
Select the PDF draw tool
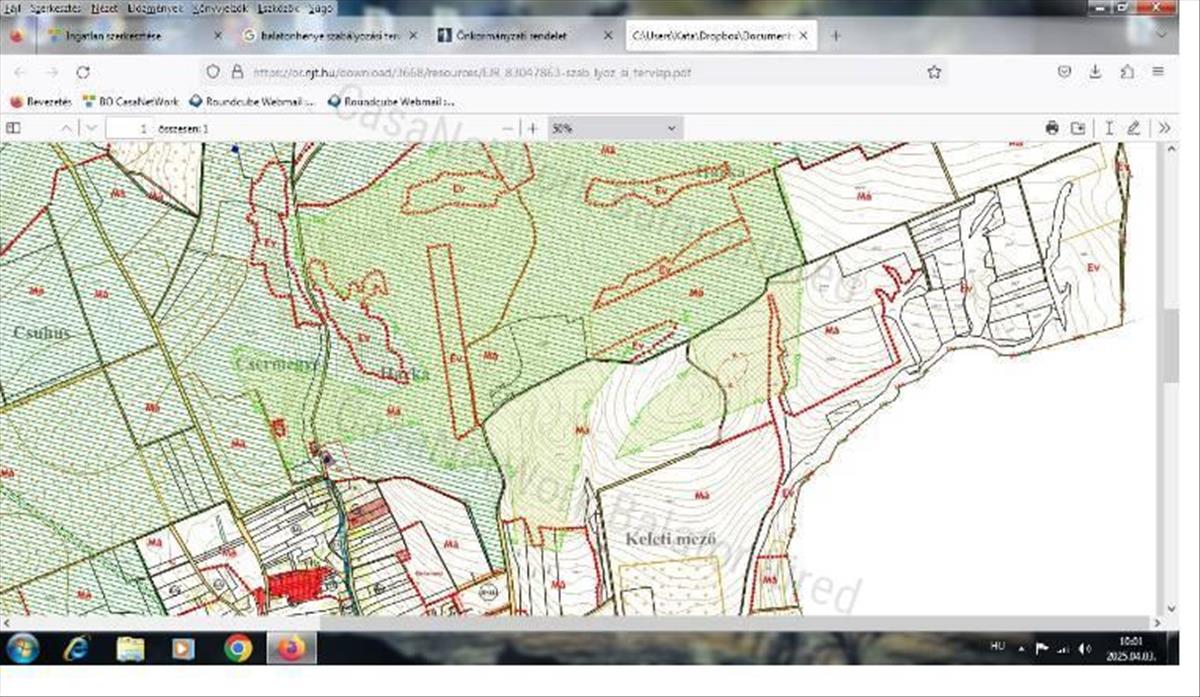[x=1134, y=128]
